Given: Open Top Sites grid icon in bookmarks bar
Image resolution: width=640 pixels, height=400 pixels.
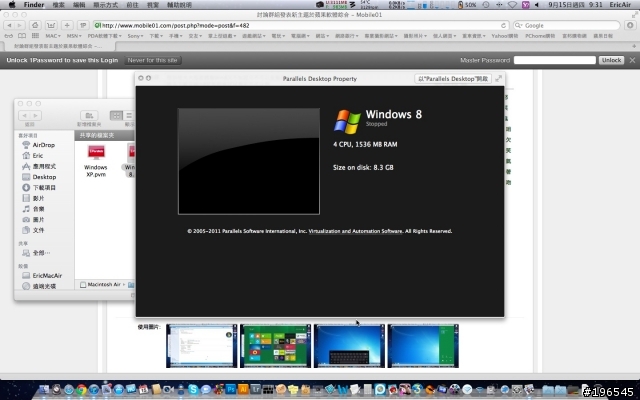Looking at the screenshot, I should [x=36, y=36].
